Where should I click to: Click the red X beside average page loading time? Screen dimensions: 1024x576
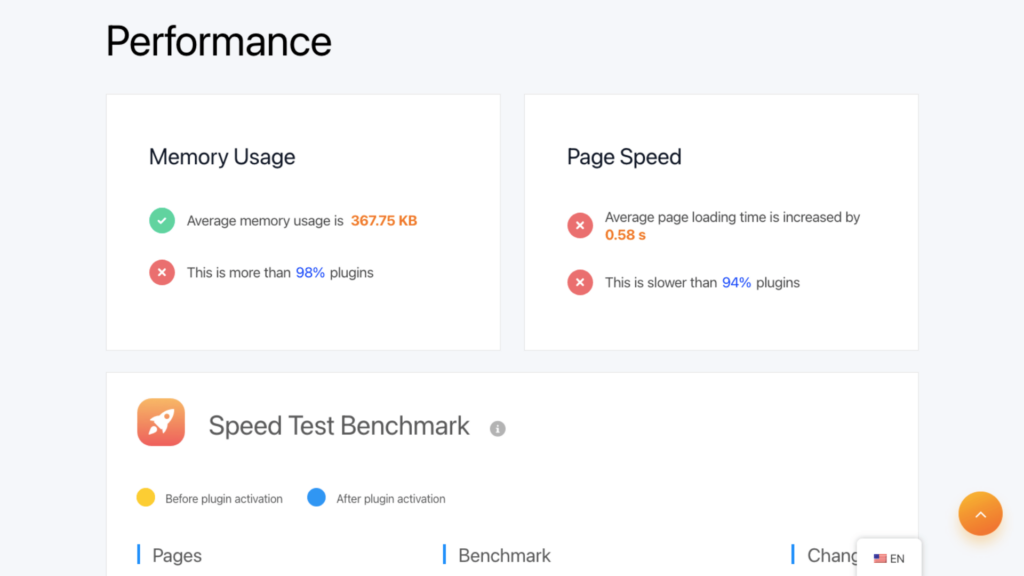pyautogui.click(x=580, y=225)
